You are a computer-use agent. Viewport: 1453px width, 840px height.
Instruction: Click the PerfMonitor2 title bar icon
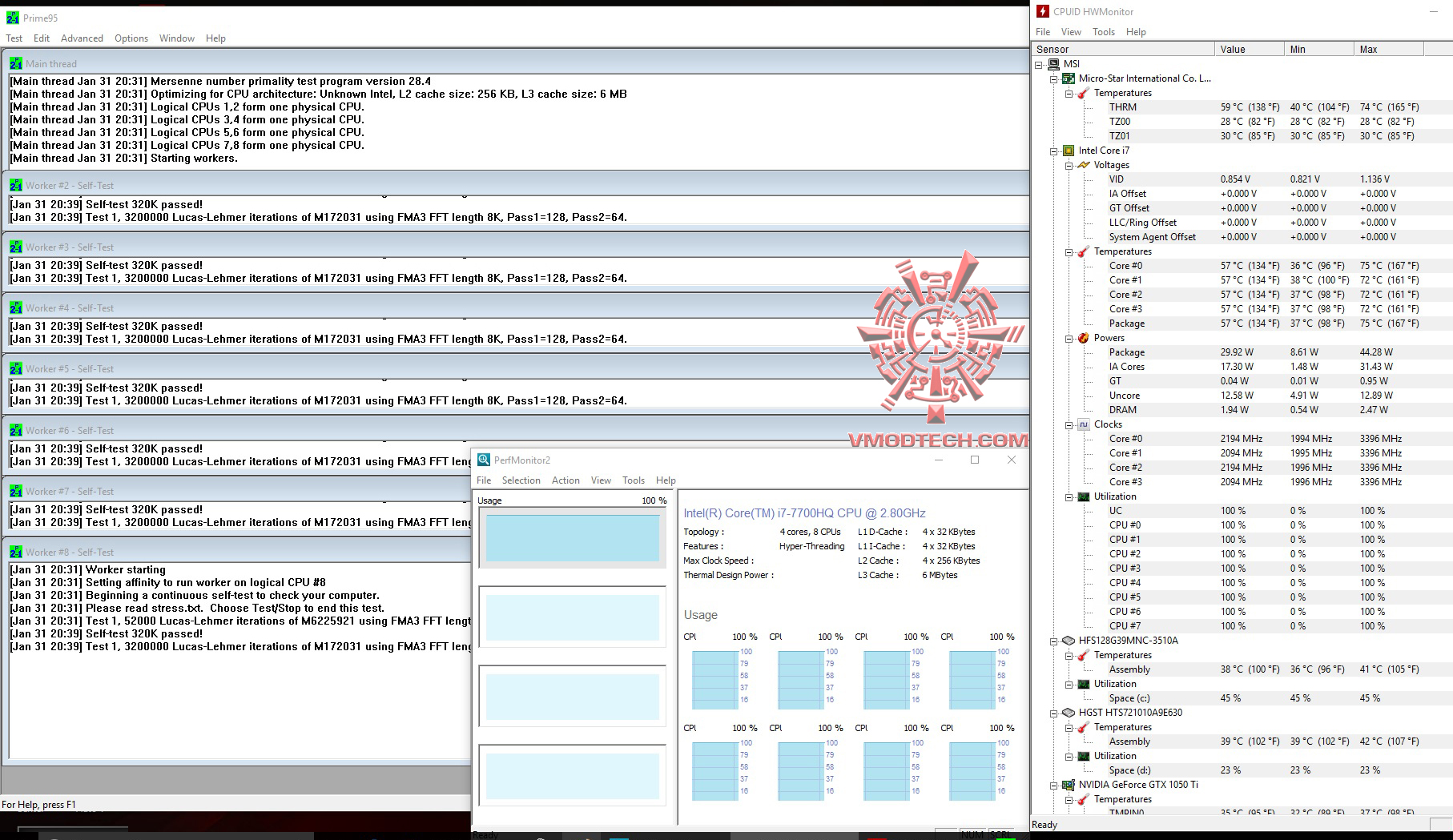[484, 460]
